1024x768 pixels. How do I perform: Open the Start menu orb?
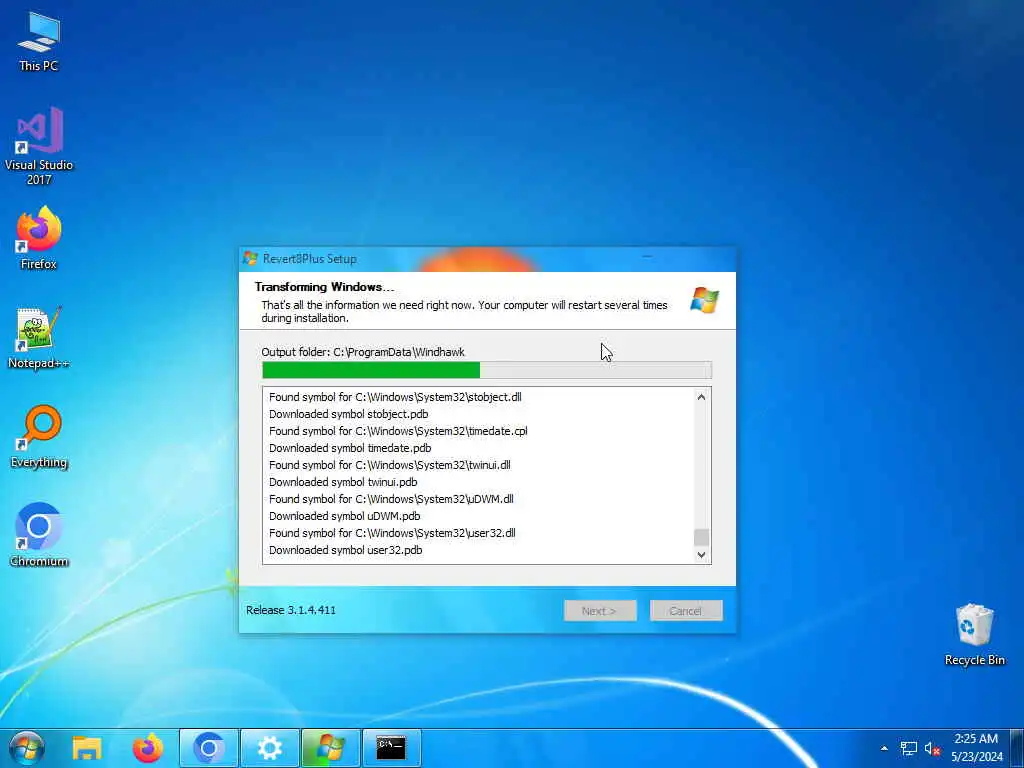27,748
